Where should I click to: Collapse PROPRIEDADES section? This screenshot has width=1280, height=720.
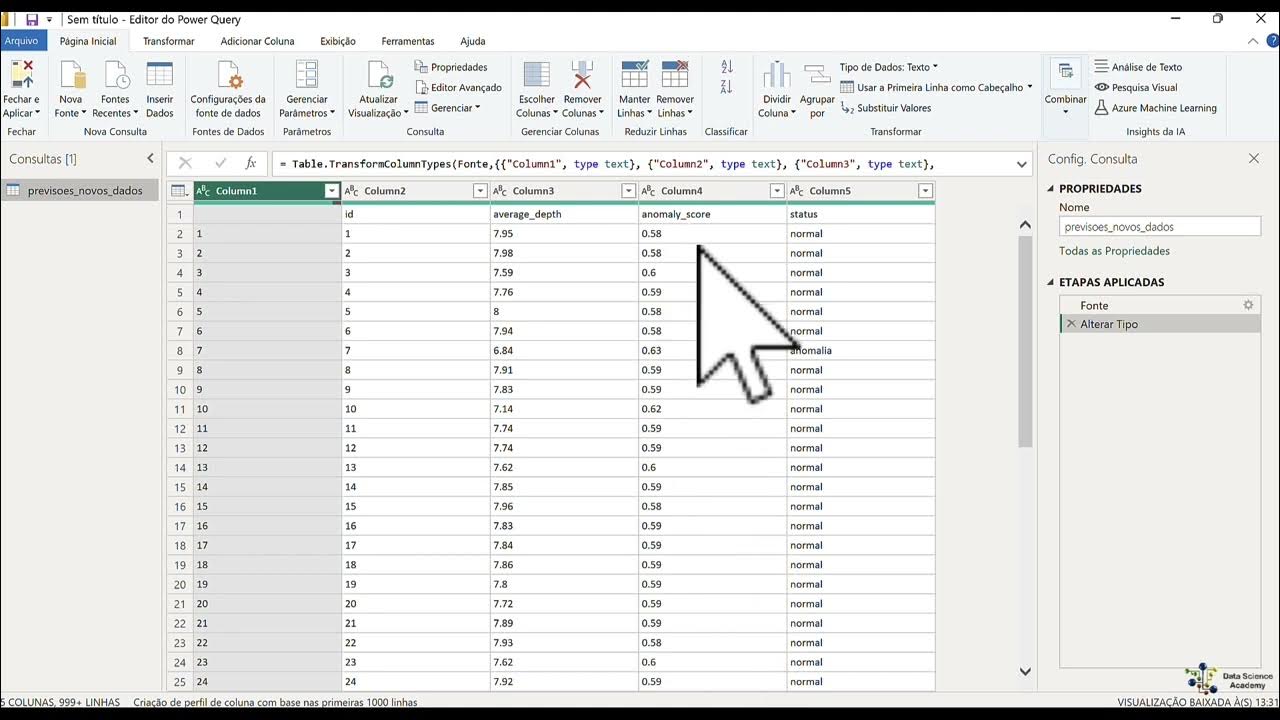1051,188
